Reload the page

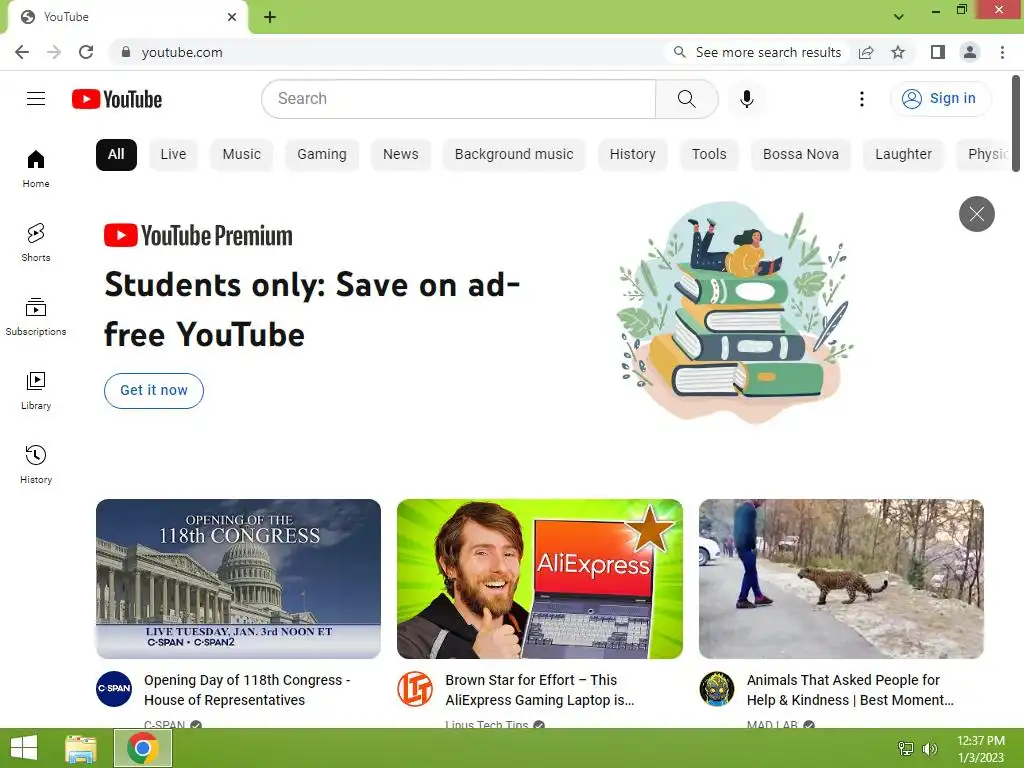(x=86, y=52)
